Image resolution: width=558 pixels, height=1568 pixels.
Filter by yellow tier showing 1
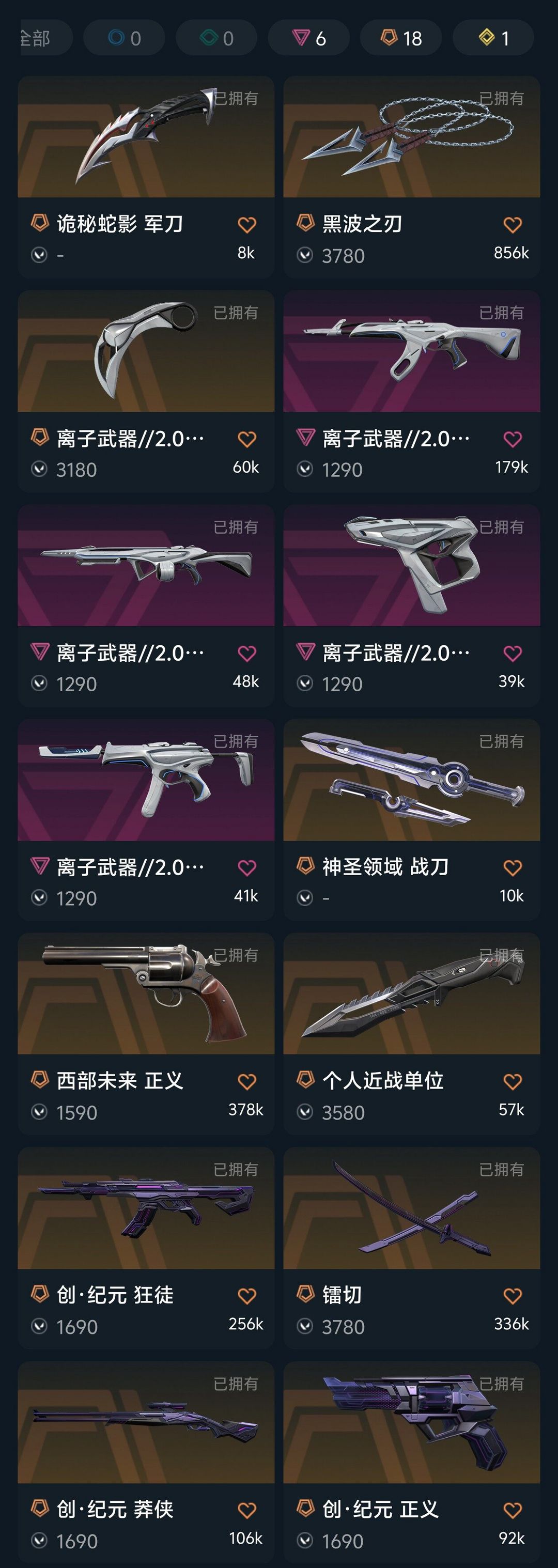pos(493,38)
